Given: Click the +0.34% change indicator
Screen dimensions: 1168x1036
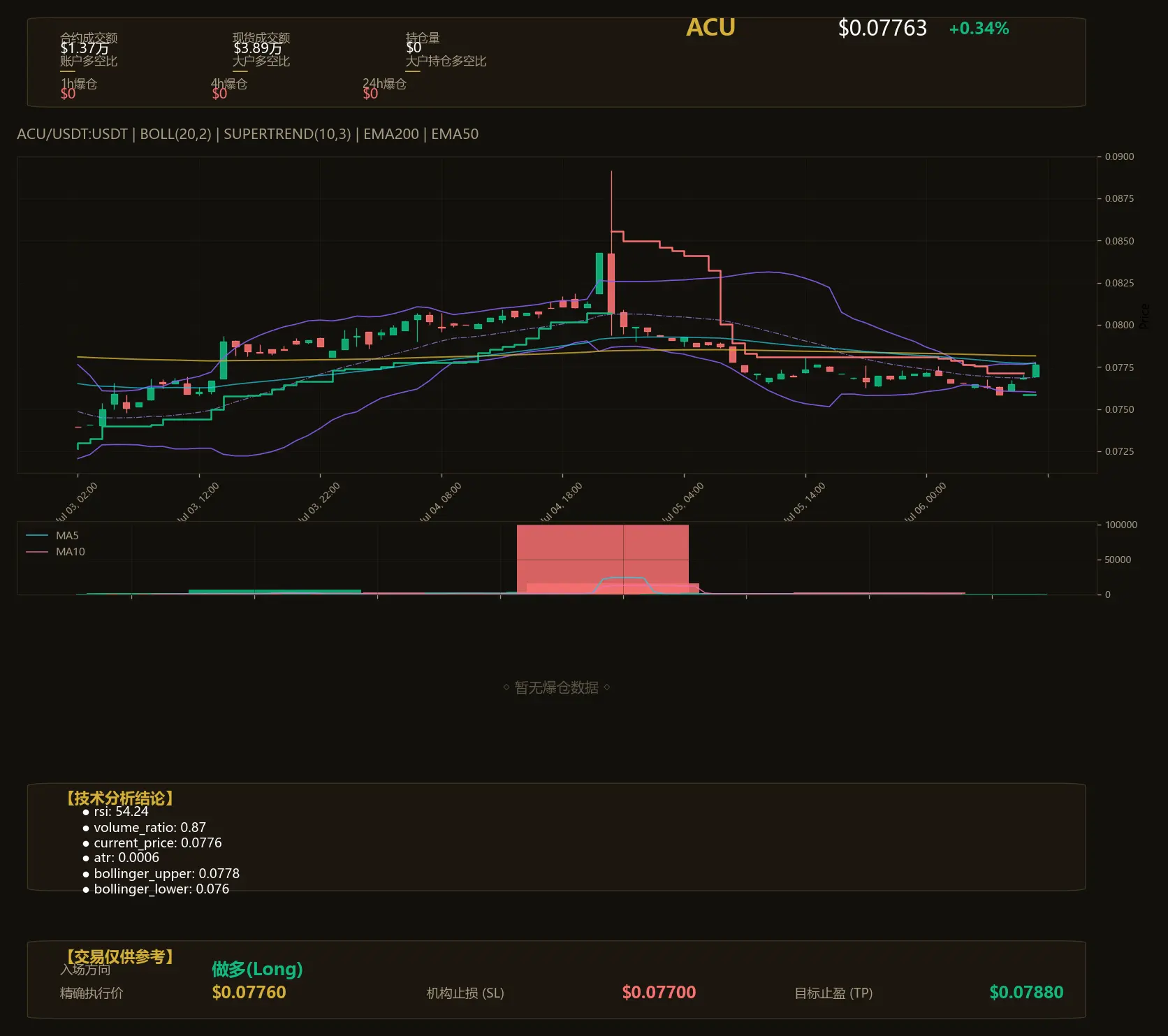Looking at the screenshot, I should [979, 29].
